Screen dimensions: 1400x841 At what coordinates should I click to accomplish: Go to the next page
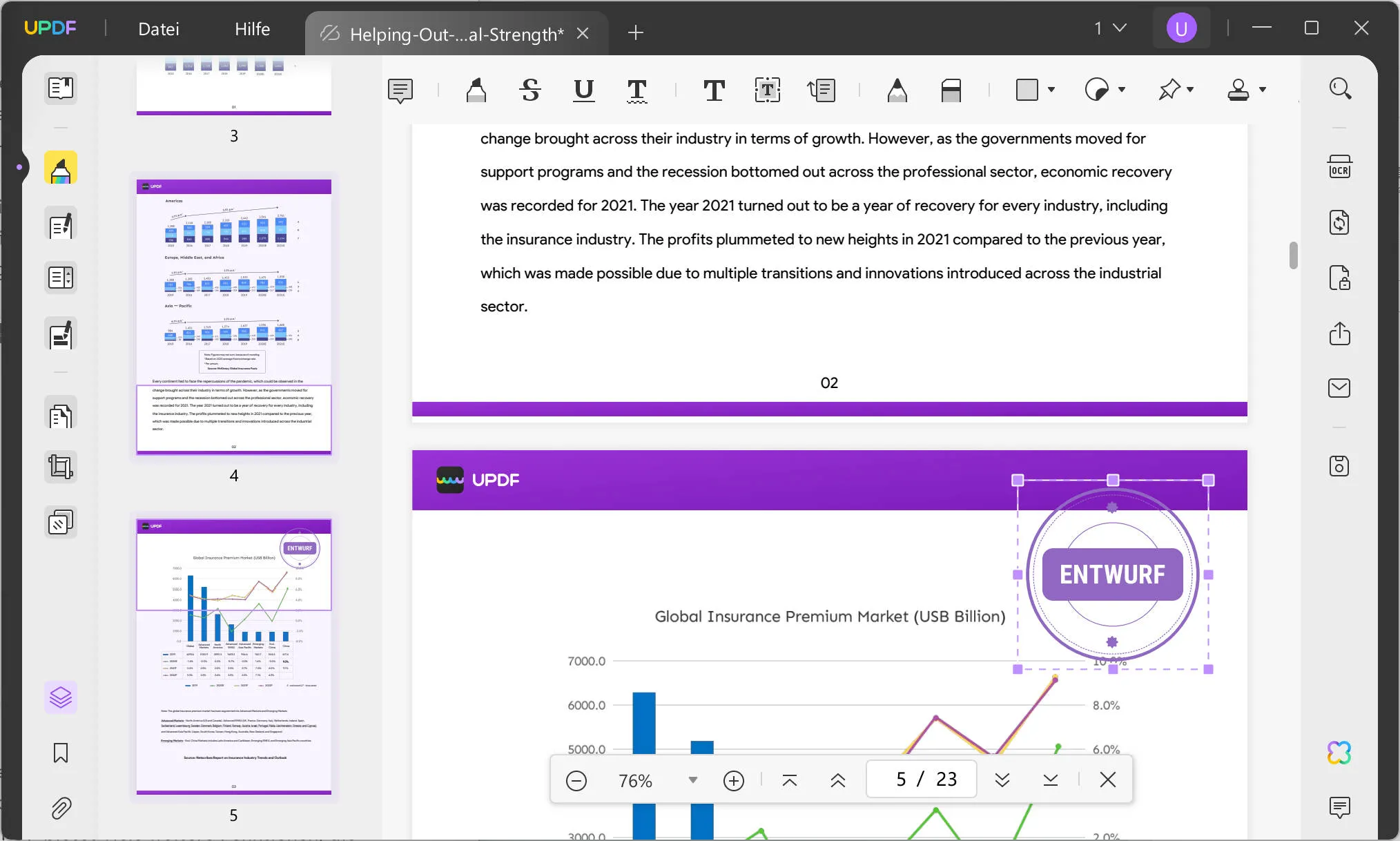(x=1002, y=780)
